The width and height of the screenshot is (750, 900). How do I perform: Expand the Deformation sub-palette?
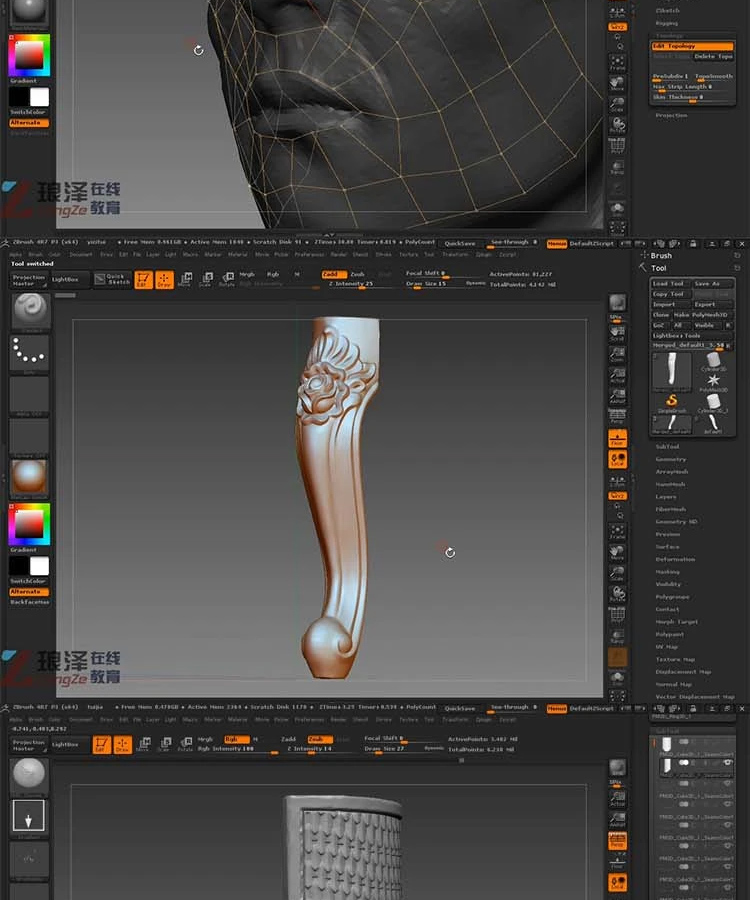(675, 559)
